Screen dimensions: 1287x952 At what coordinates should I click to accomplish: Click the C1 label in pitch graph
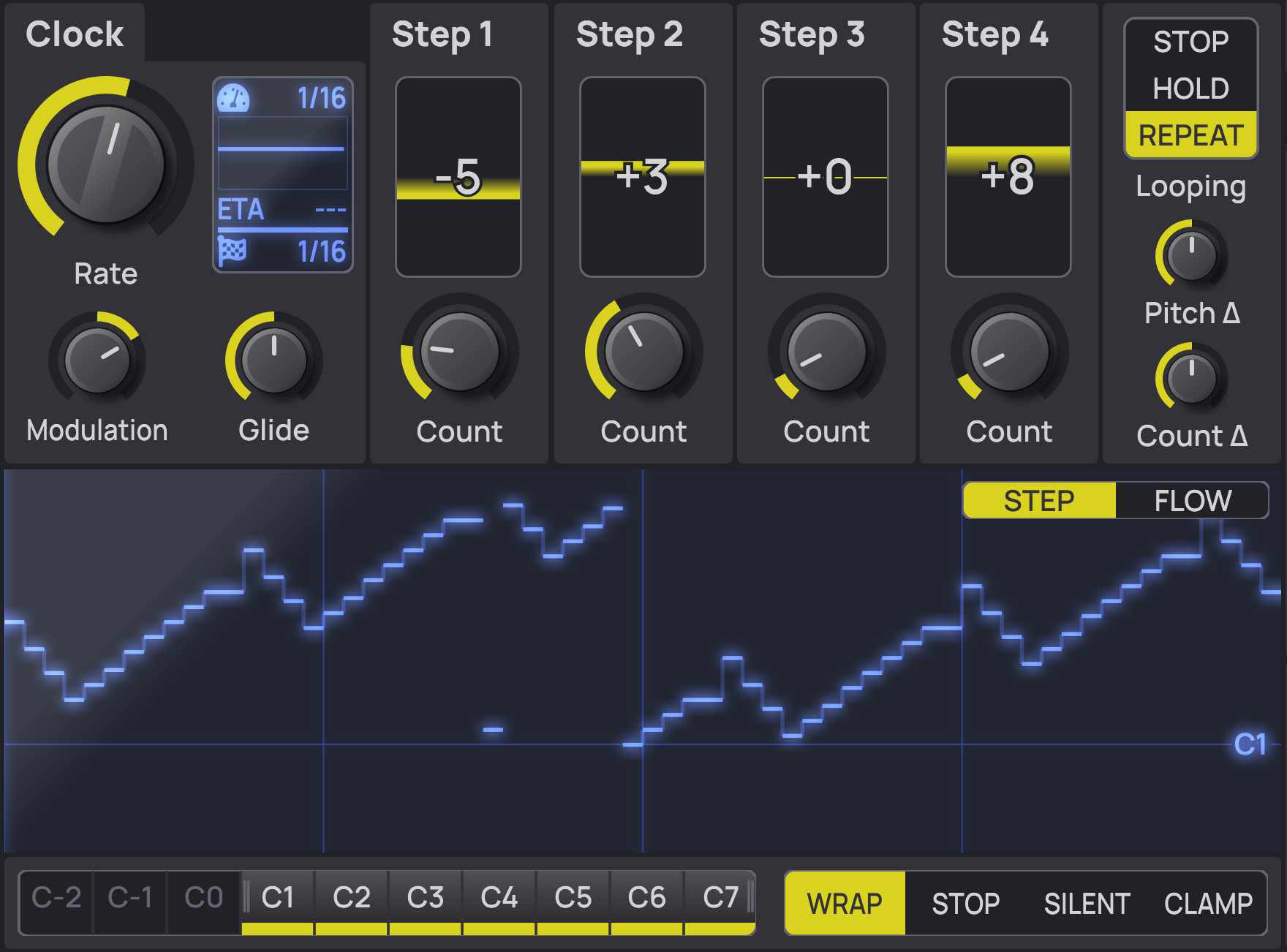tap(1250, 744)
